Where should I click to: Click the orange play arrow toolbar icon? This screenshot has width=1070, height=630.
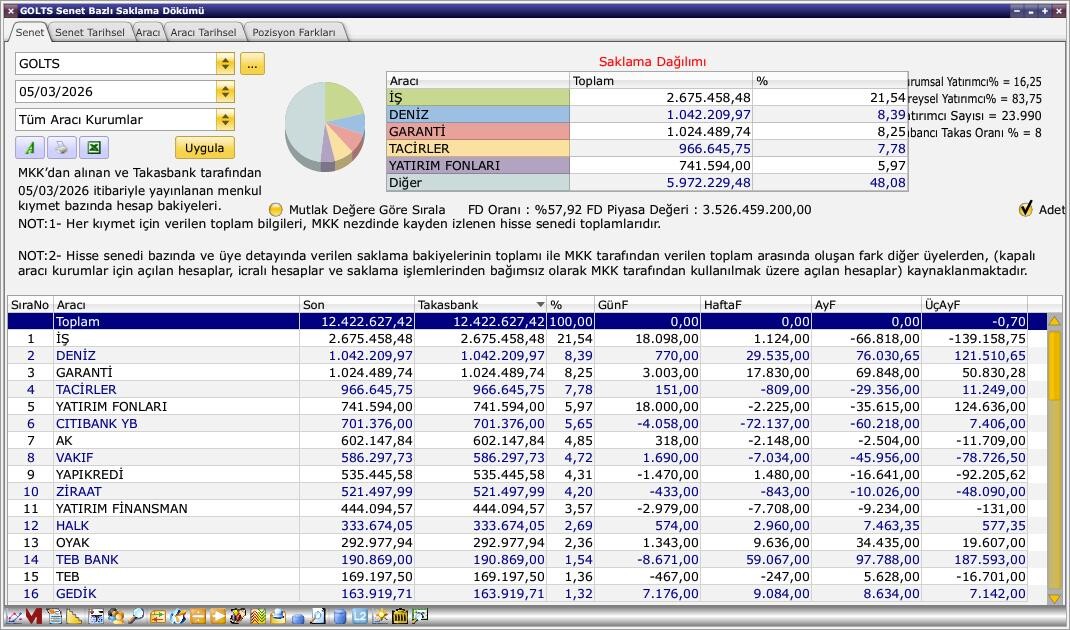(218, 617)
